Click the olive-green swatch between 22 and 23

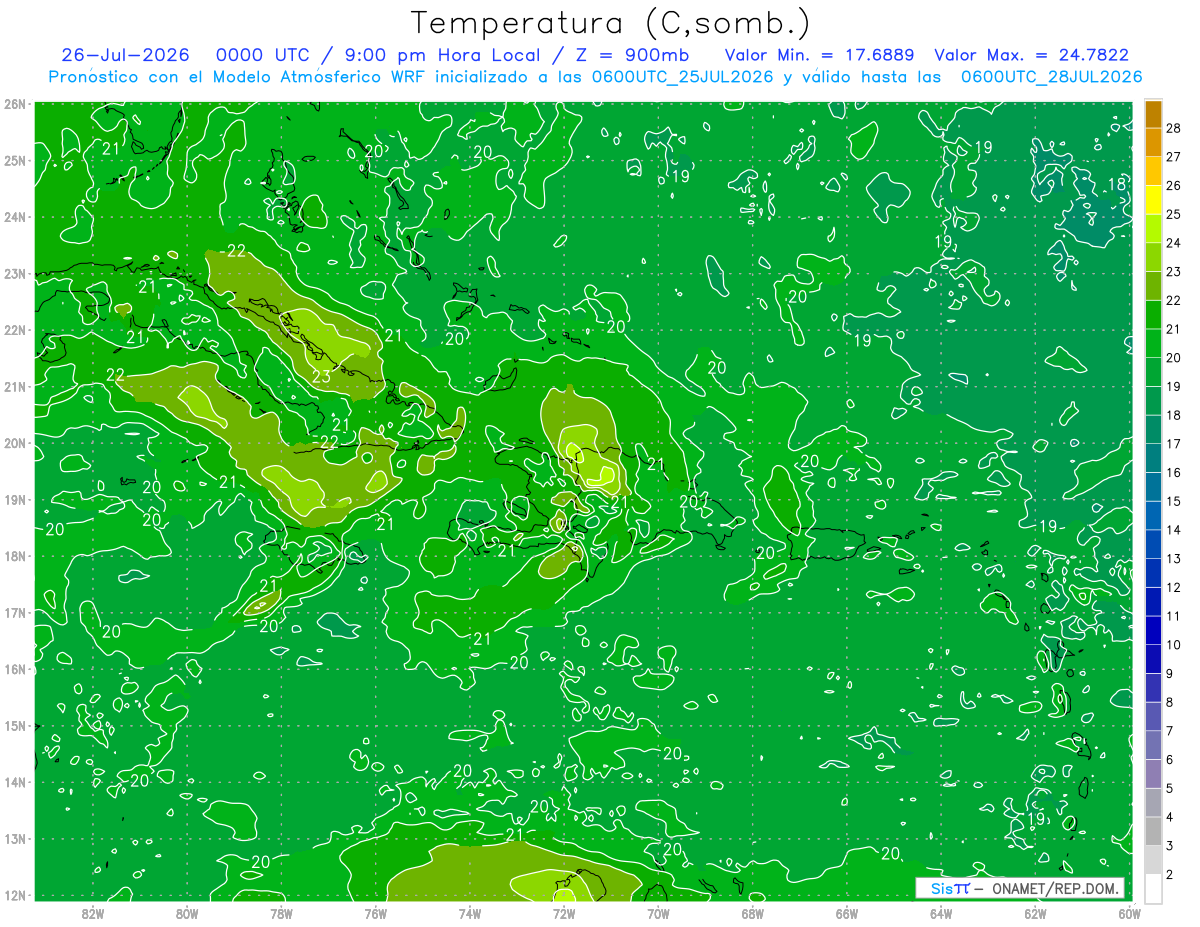coord(1153,287)
